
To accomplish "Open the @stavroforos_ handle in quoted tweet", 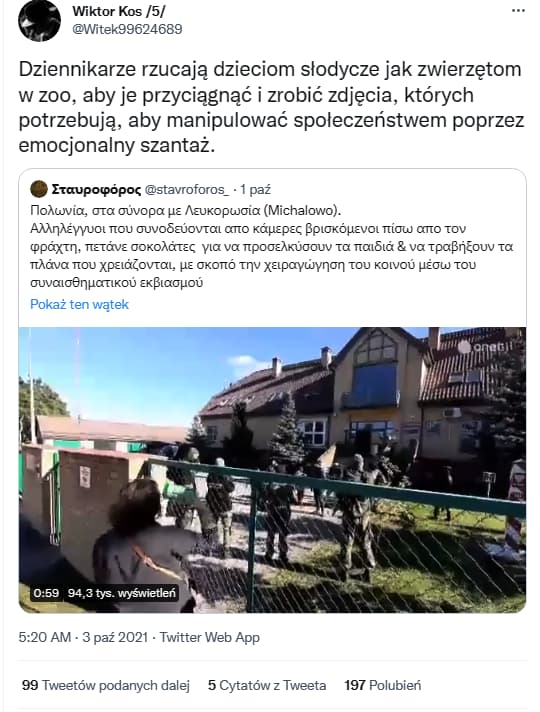I will click(187, 189).
